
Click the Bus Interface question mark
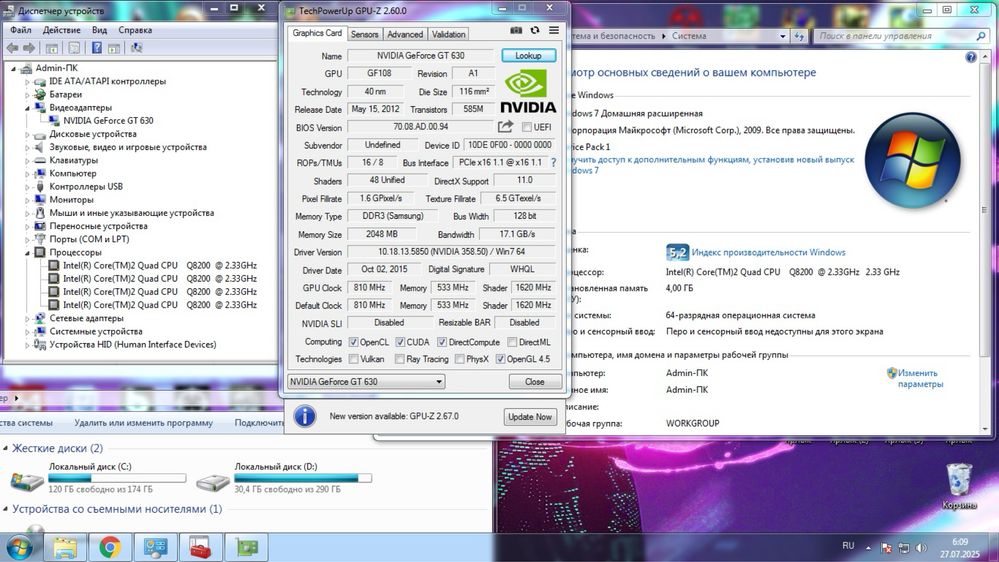click(x=553, y=163)
